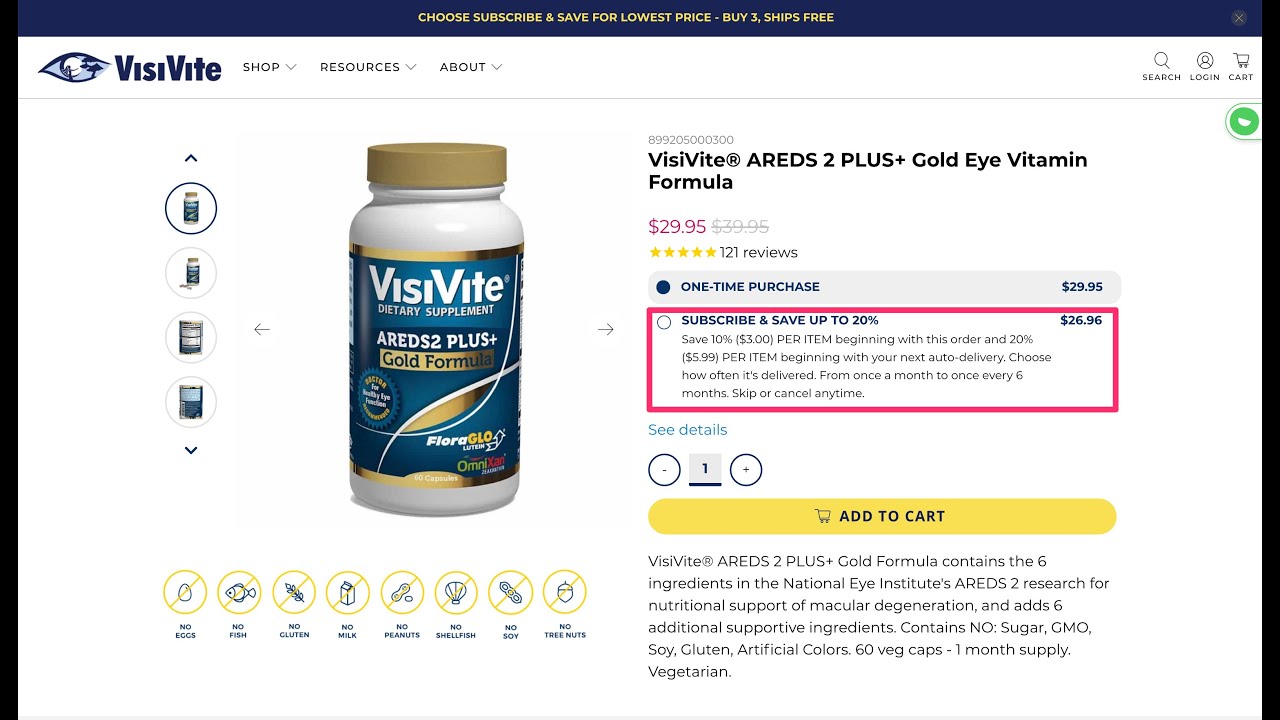Image resolution: width=1280 pixels, height=720 pixels.
Task: Click the No Gluten allergen icon
Action: (x=294, y=604)
